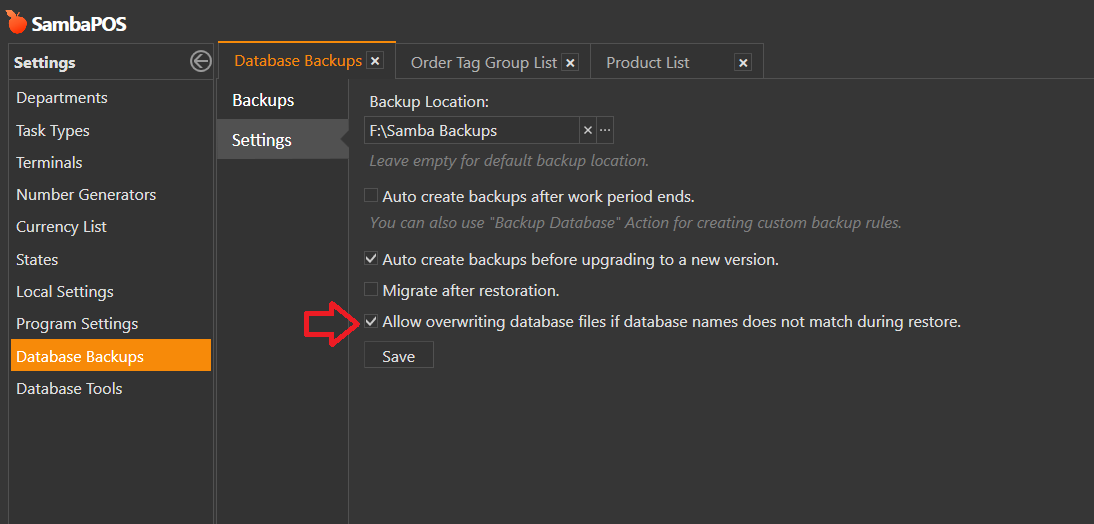This screenshot has width=1094, height=524.
Task: Open the Backups section
Action: point(263,100)
